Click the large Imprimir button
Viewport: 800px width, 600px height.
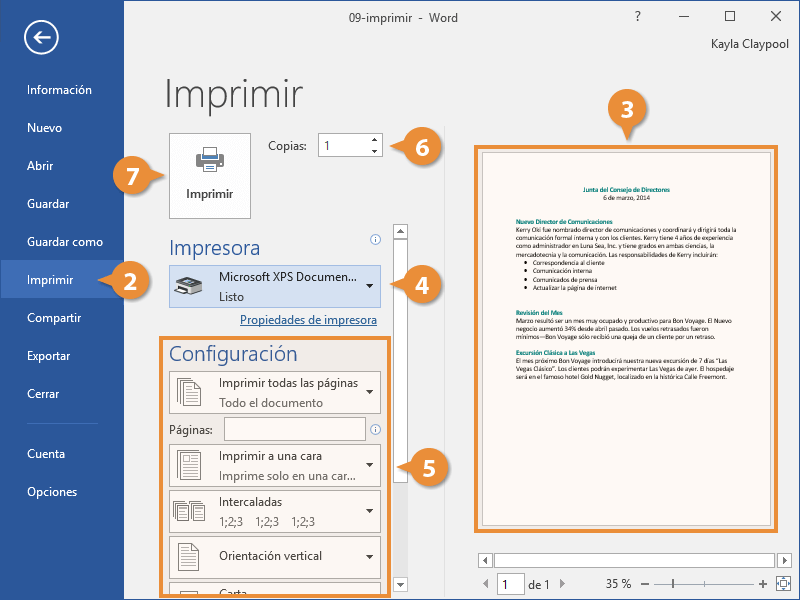(210, 176)
